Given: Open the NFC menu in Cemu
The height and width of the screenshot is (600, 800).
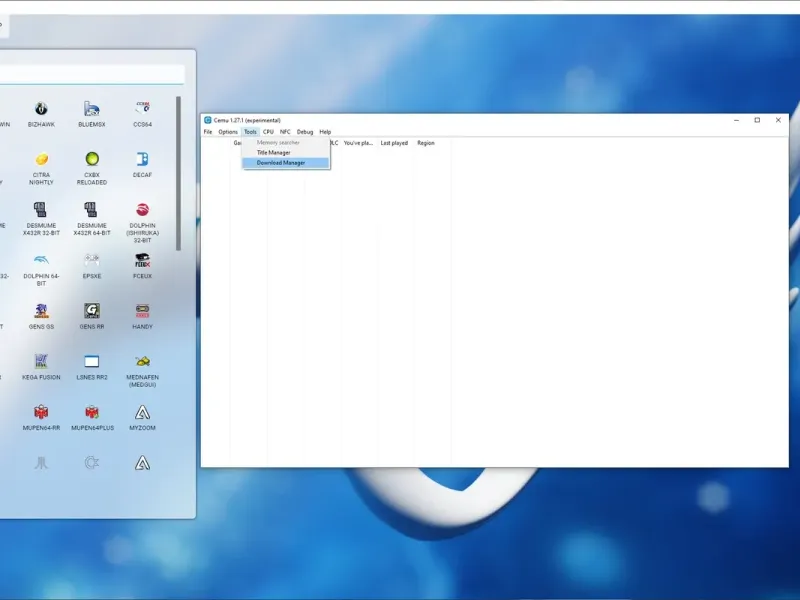Looking at the screenshot, I should [285, 132].
